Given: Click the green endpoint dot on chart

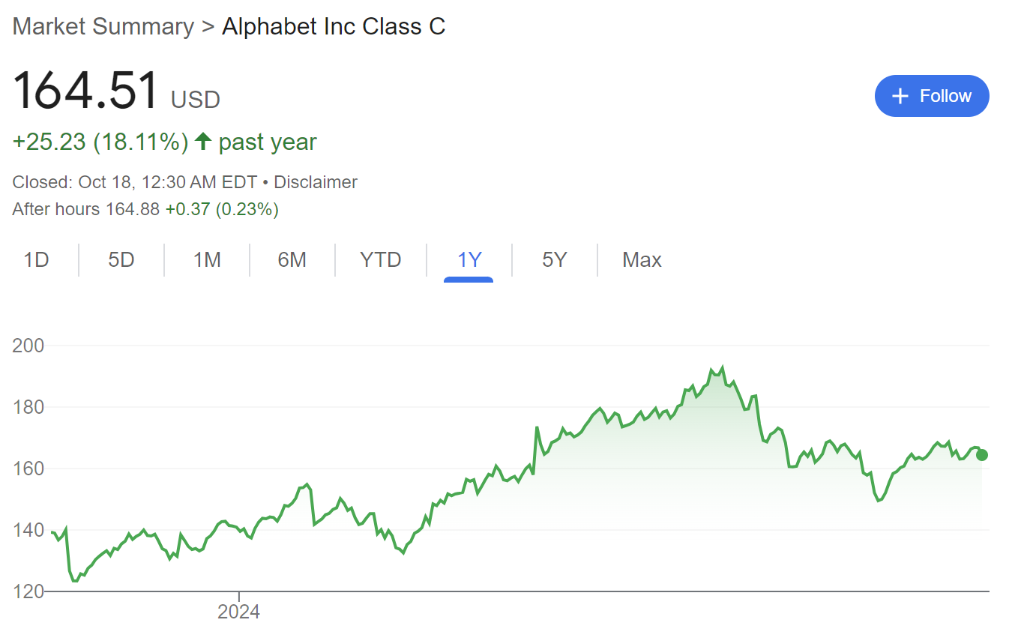Looking at the screenshot, I should 982,455.
